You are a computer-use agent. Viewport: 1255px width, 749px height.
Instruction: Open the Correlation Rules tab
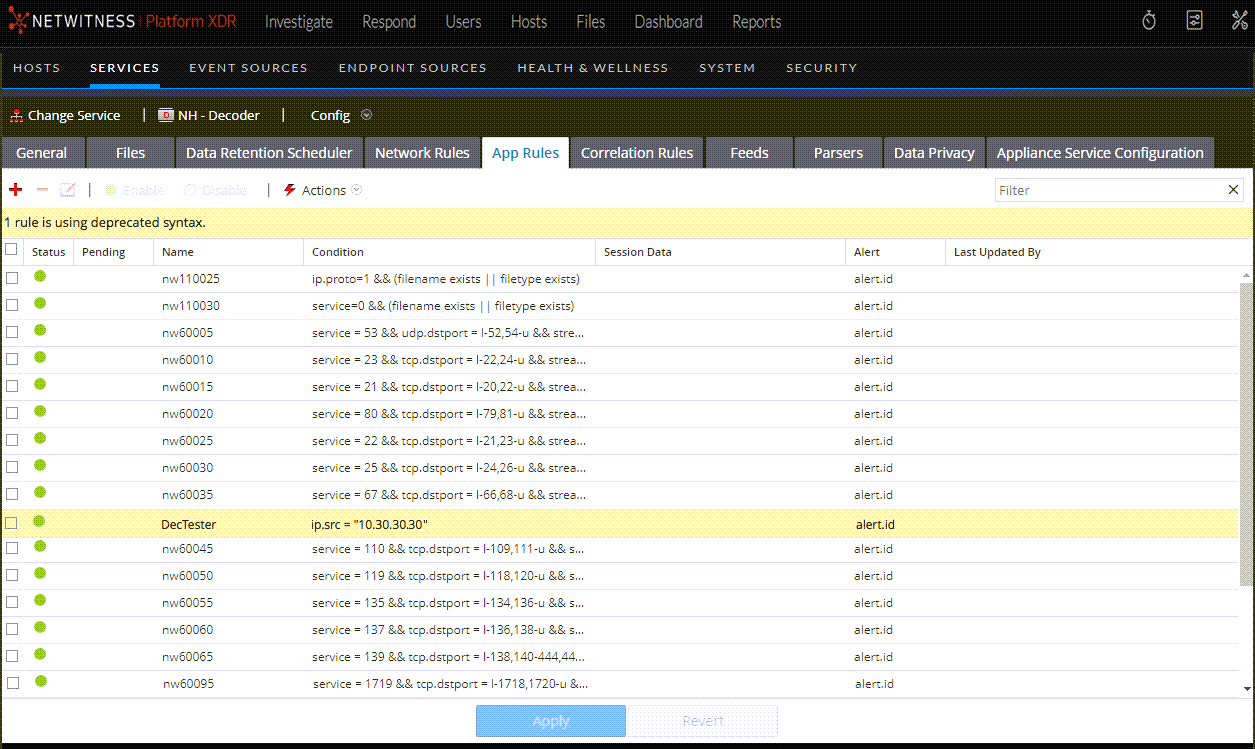click(636, 153)
